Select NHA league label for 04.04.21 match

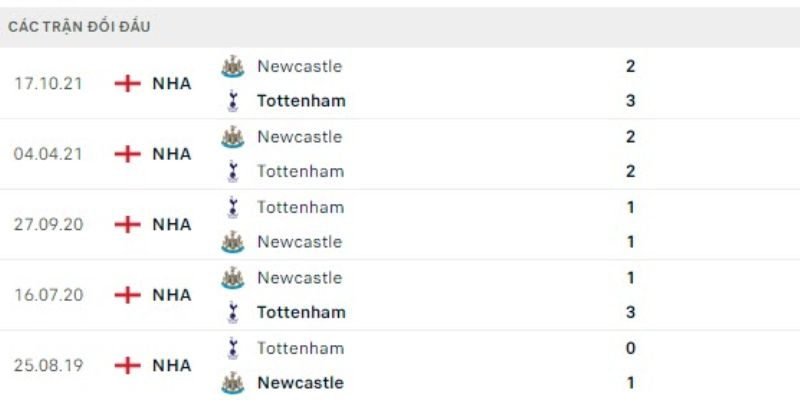(x=171, y=154)
